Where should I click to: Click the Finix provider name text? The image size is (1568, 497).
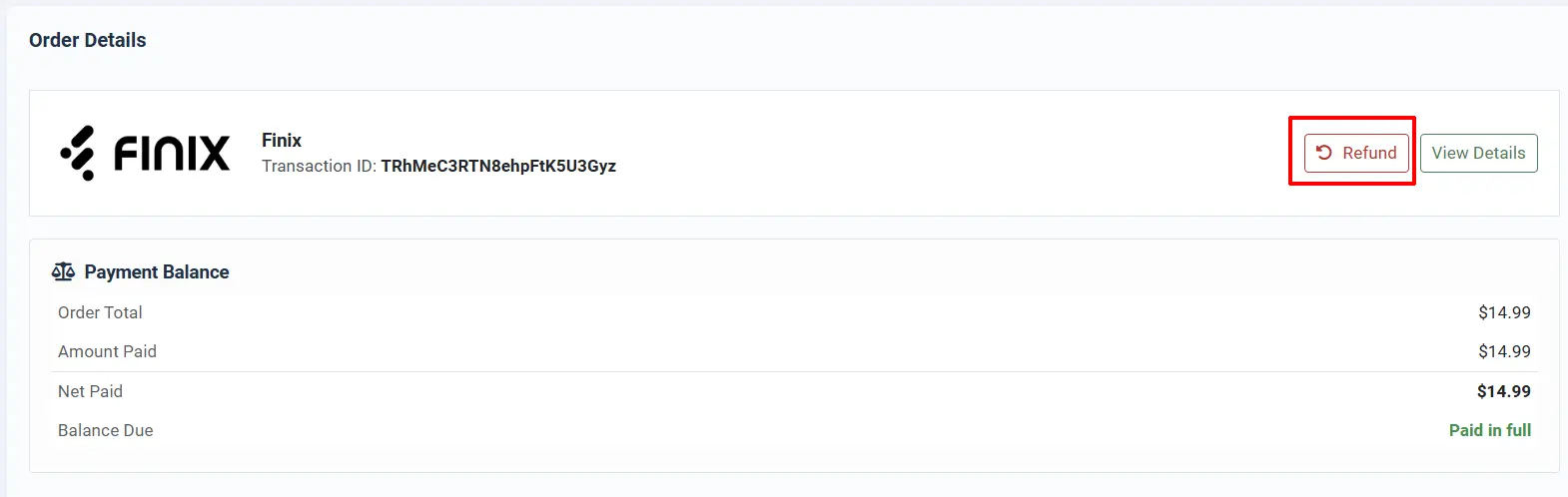coord(282,141)
